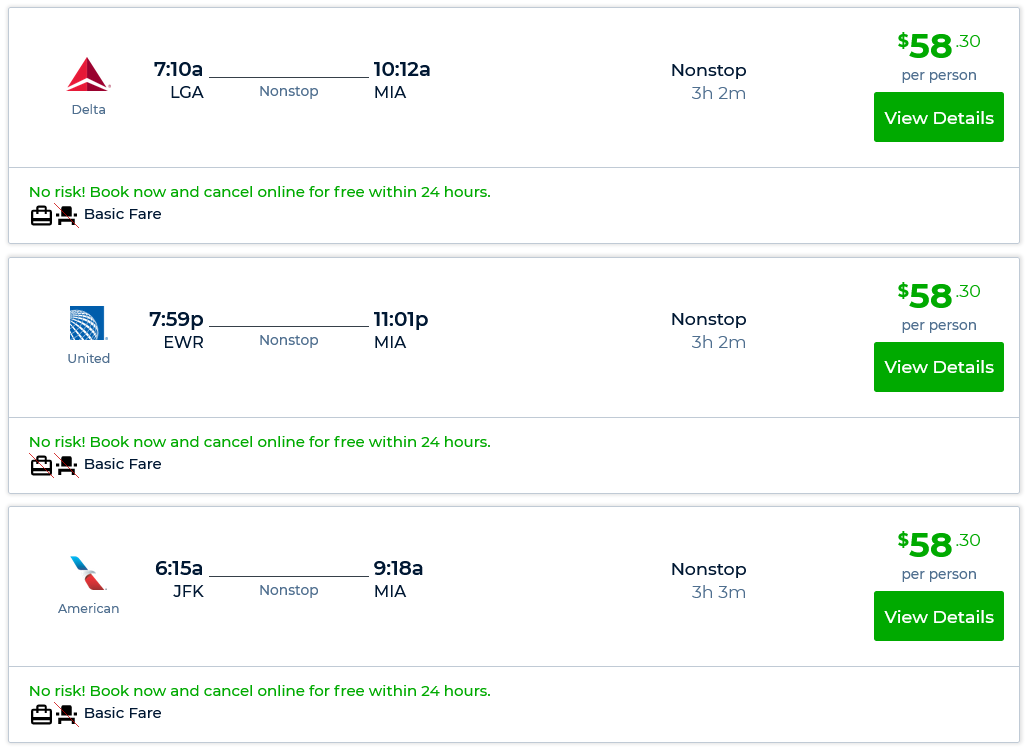Click Basic Fare label on Delta flight
The image size is (1029, 749).
pos(122,214)
